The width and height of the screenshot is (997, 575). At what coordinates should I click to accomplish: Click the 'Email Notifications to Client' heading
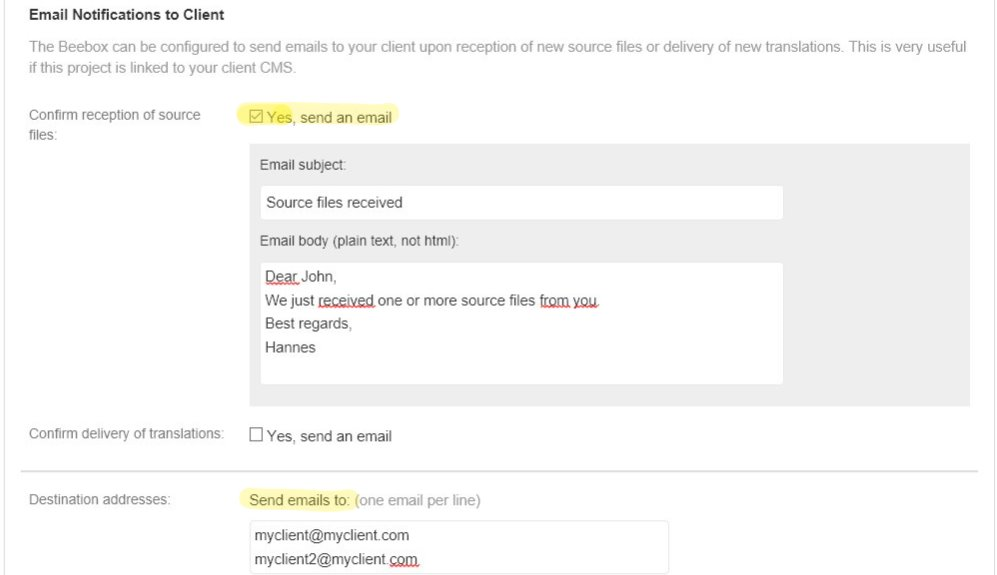pos(126,15)
